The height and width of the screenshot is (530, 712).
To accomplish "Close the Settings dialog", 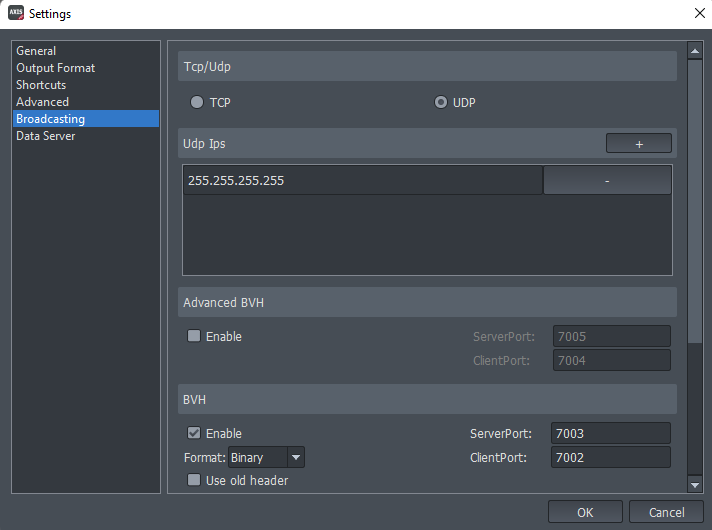I will click(700, 13).
